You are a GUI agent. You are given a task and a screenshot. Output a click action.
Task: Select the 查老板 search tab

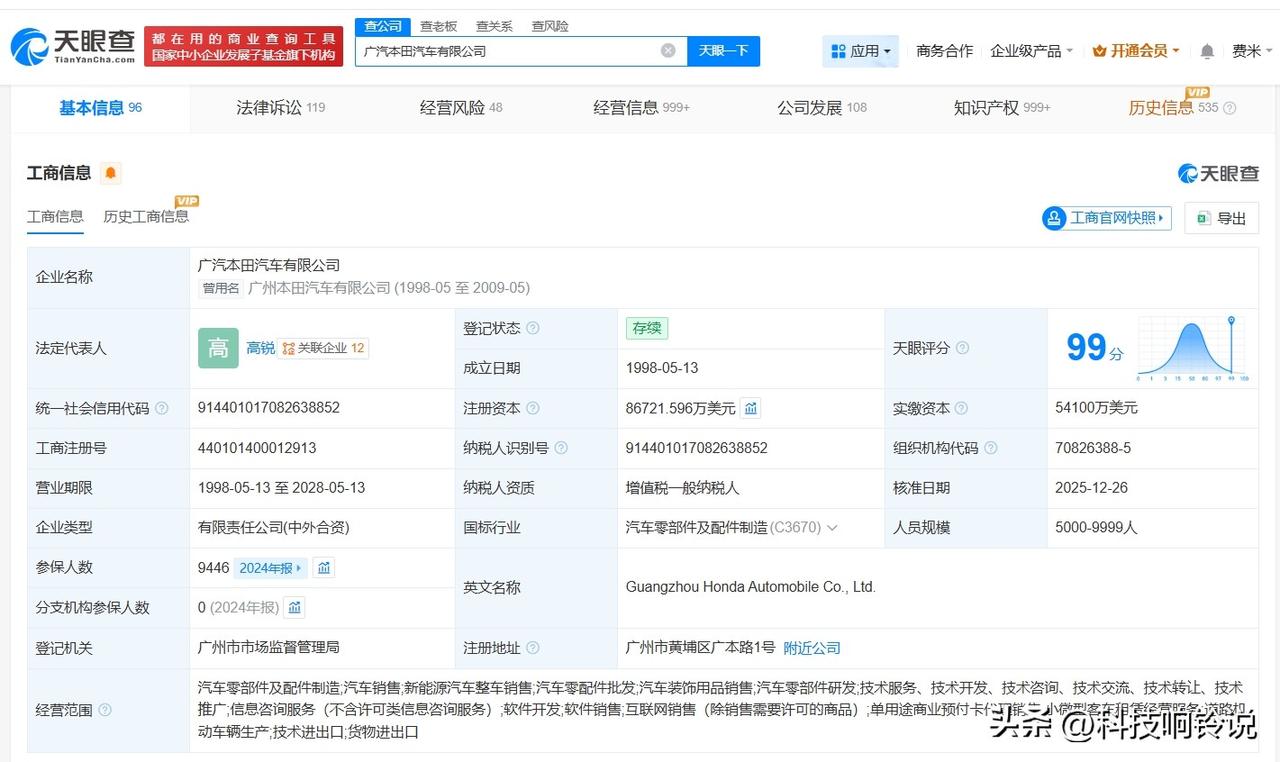point(438,26)
